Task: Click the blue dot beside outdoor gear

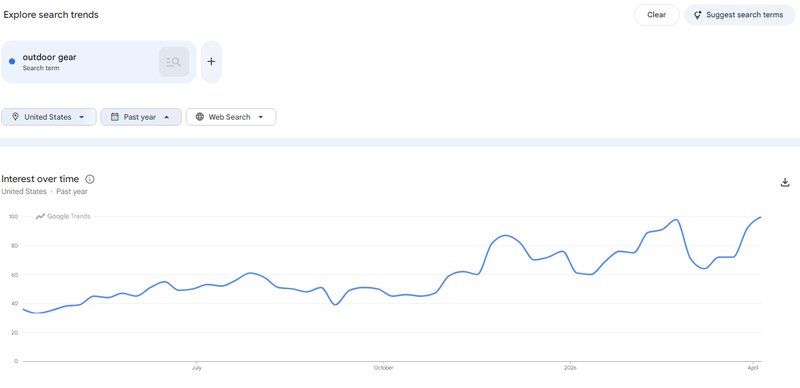Action: click(x=12, y=62)
